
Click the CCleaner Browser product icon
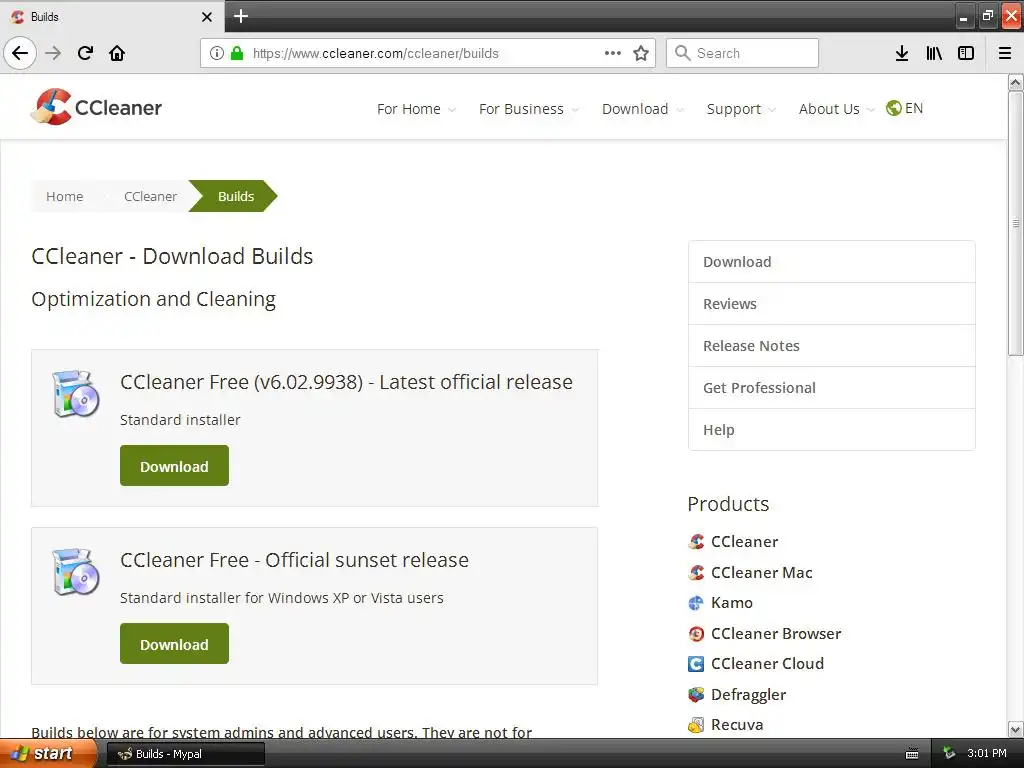coord(696,633)
